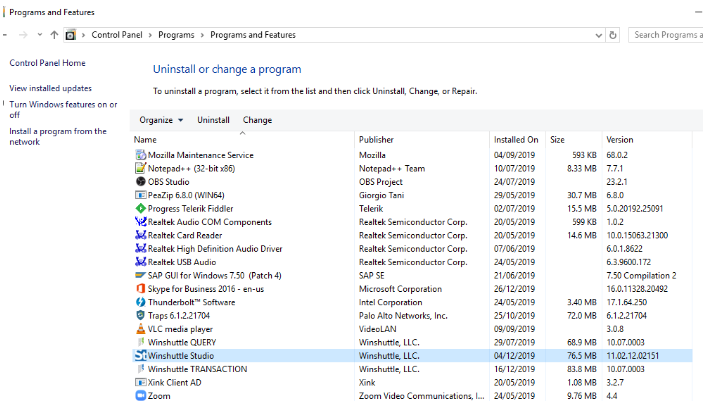Select the Notepad++ program icon
710x406 pixels.
point(140,168)
